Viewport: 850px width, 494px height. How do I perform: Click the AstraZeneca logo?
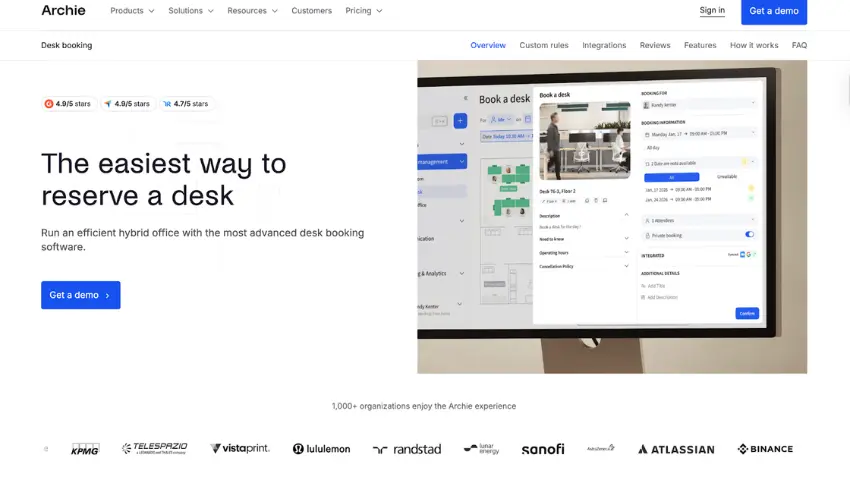(x=601, y=448)
